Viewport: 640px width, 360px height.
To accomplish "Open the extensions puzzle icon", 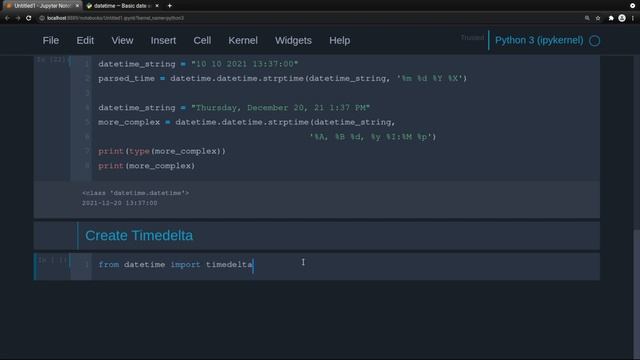I will 611,18.
